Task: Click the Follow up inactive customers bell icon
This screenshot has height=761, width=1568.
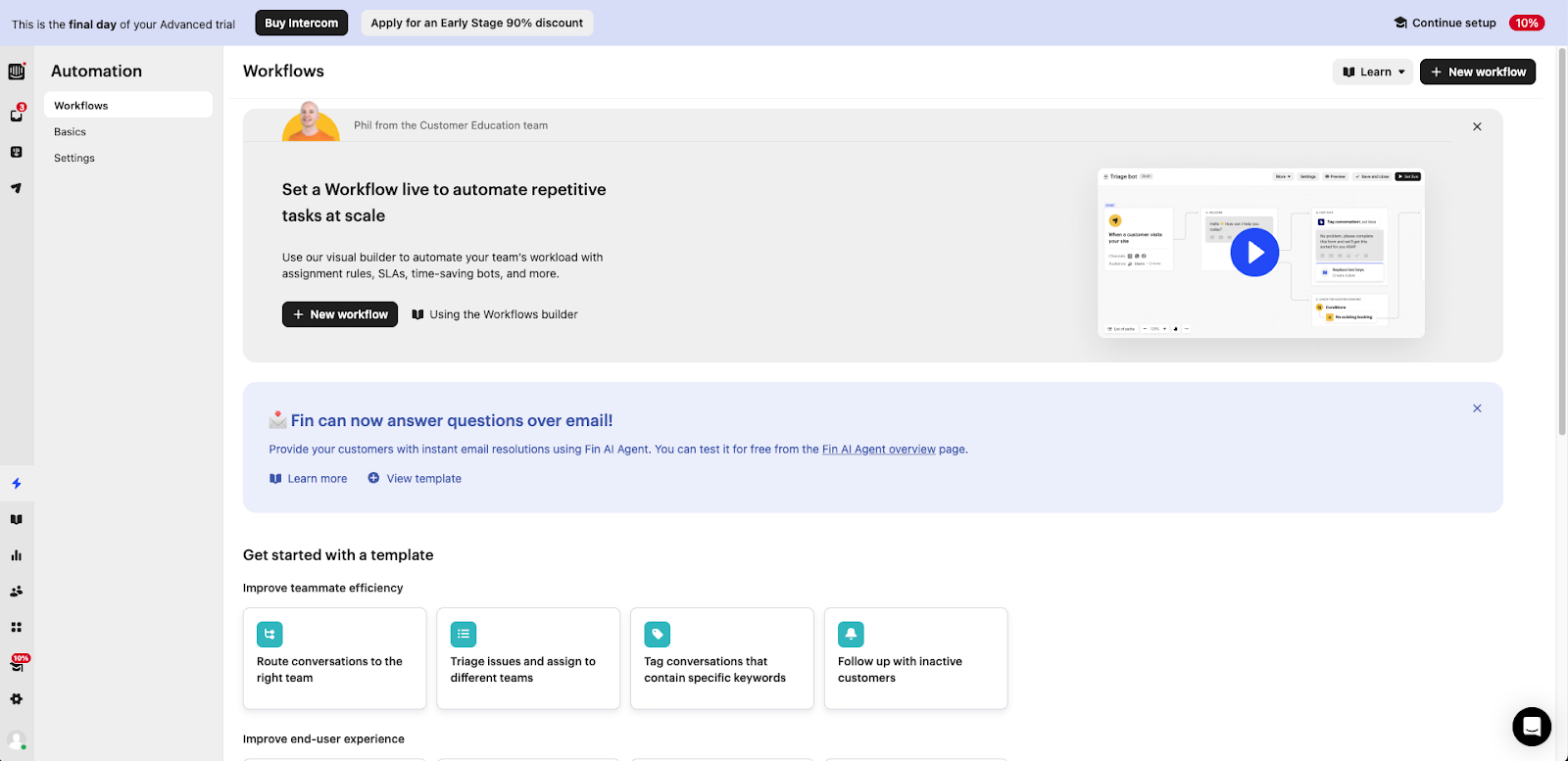Action: click(851, 635)
